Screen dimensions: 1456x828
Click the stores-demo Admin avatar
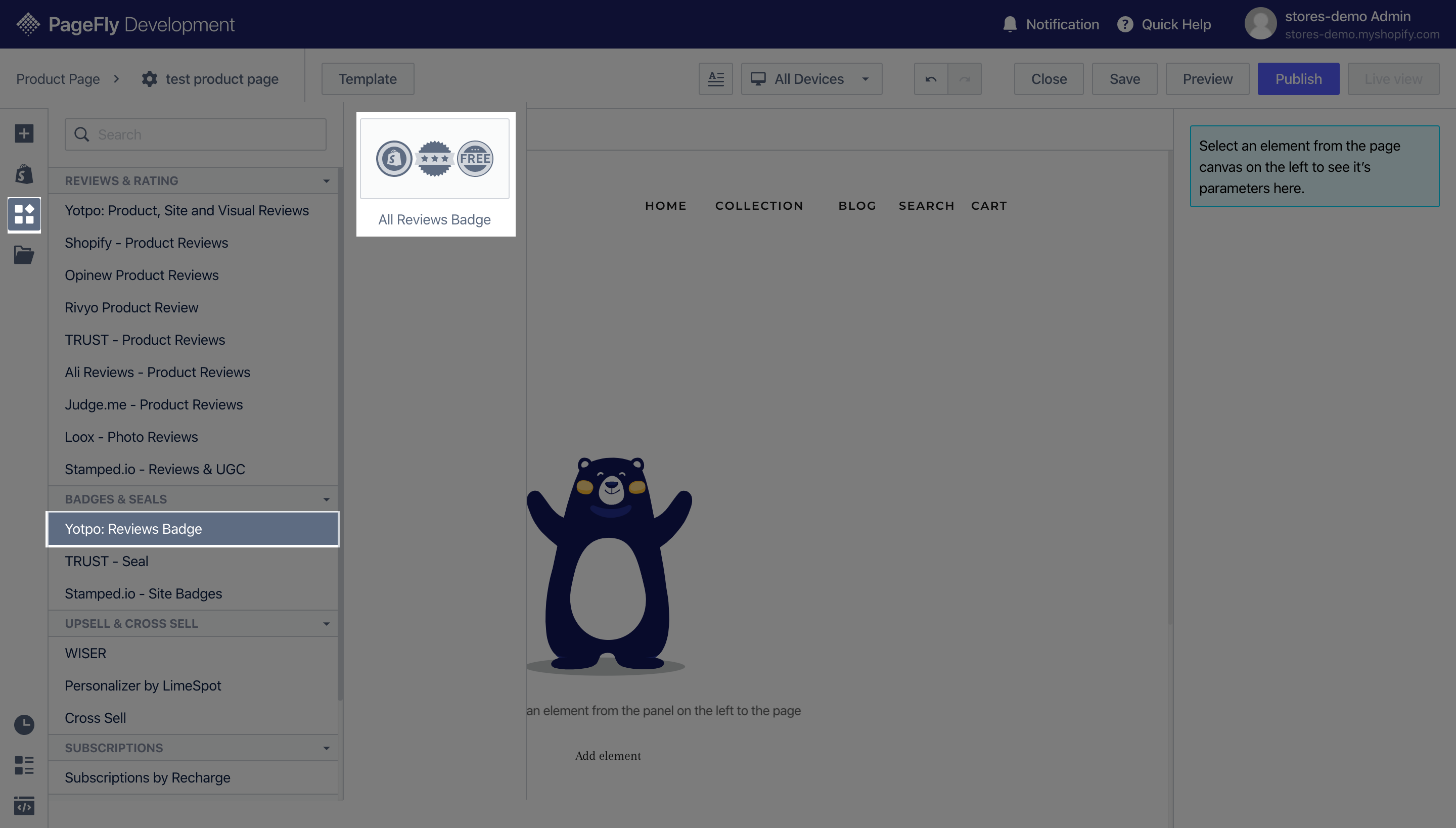pos(1260,24)
